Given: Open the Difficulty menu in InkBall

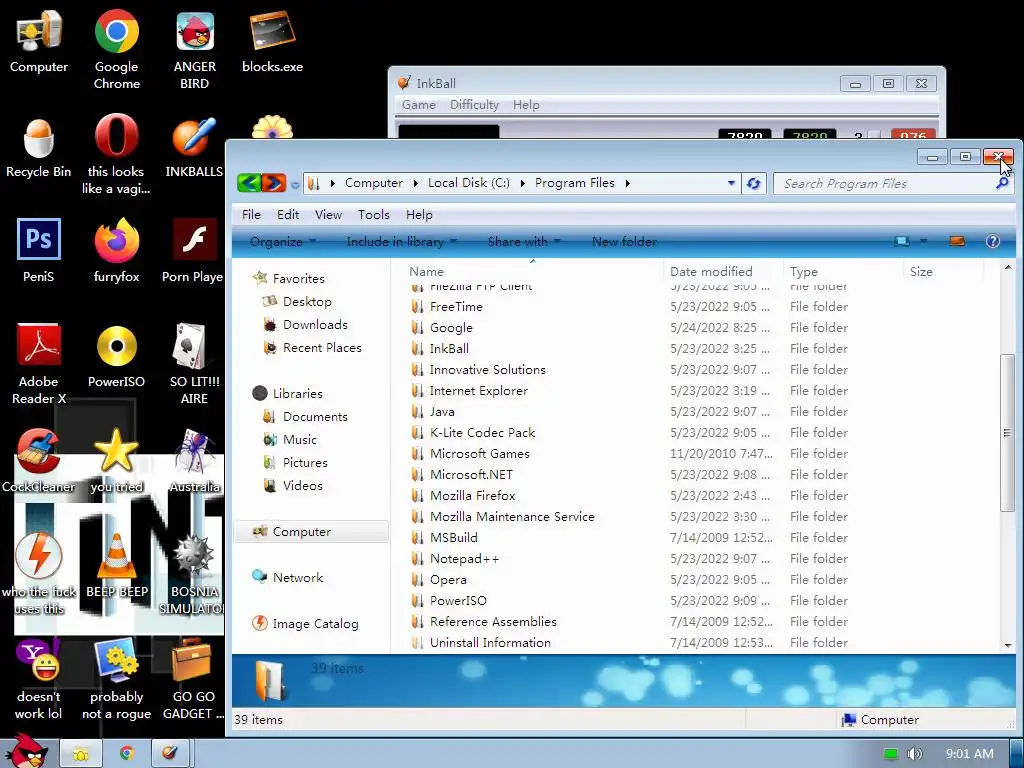Looking at the screenshot, I should (x=474, y=104).
